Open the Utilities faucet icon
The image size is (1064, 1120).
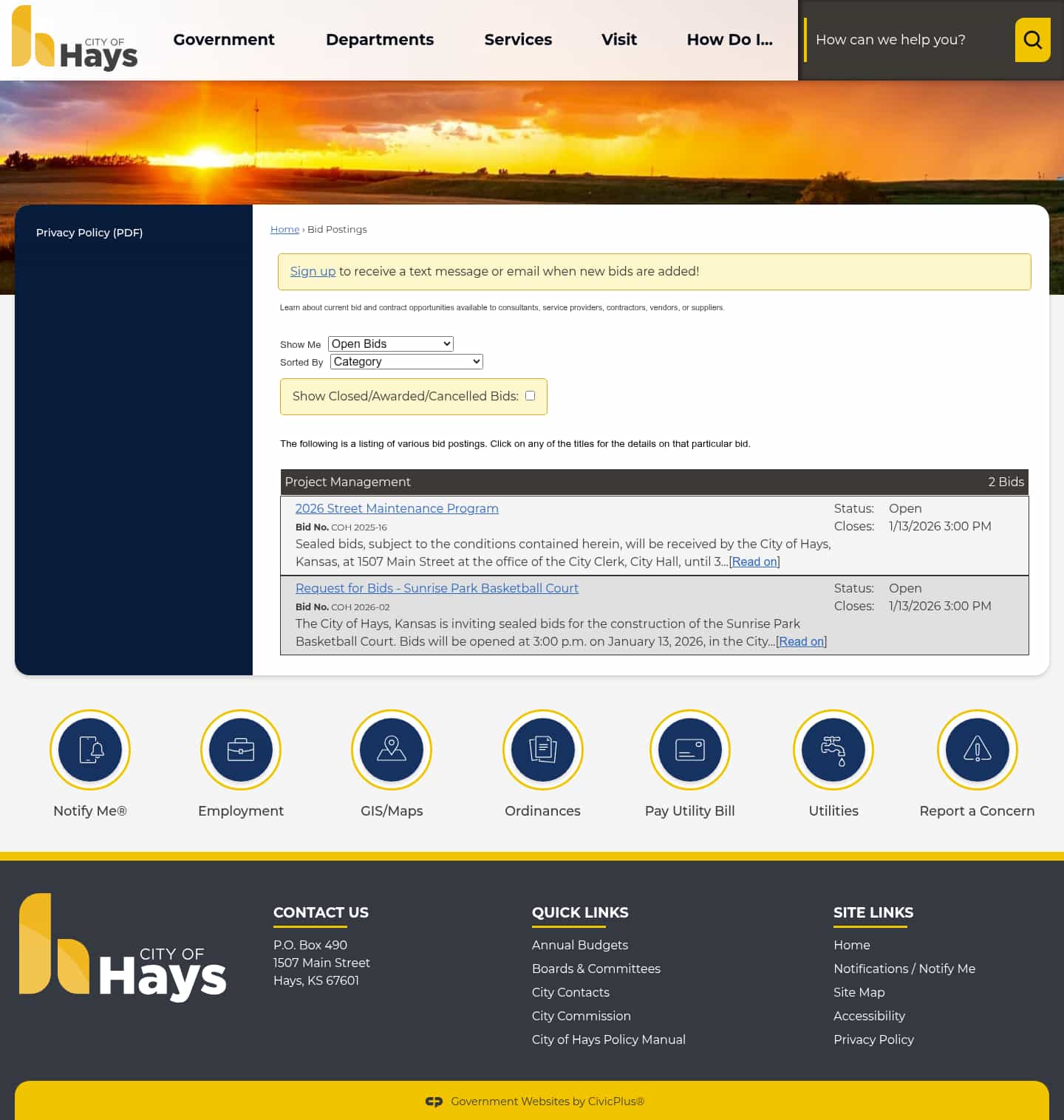(x=833, y=750)
